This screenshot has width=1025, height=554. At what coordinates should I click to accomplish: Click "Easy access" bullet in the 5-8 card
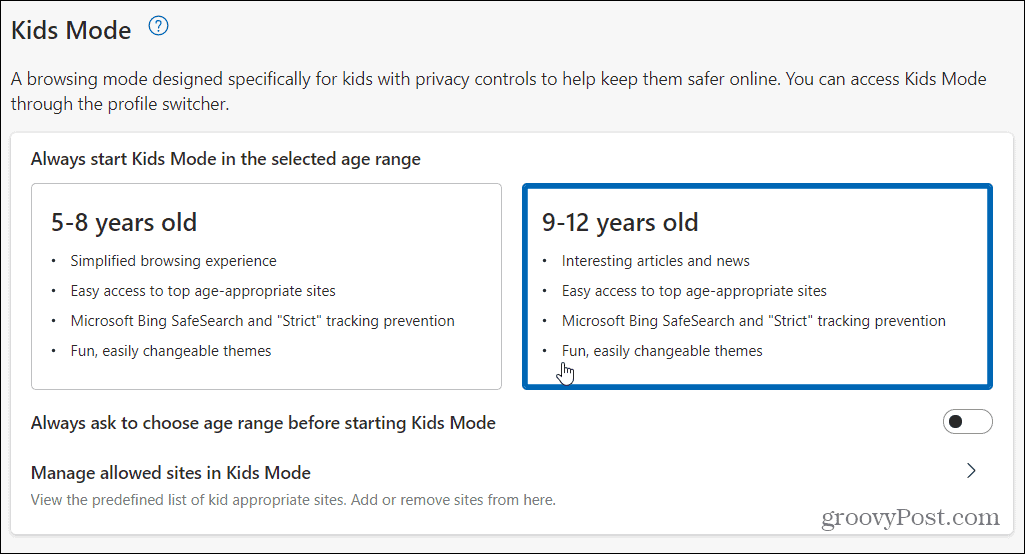click(x=203, y=291)
